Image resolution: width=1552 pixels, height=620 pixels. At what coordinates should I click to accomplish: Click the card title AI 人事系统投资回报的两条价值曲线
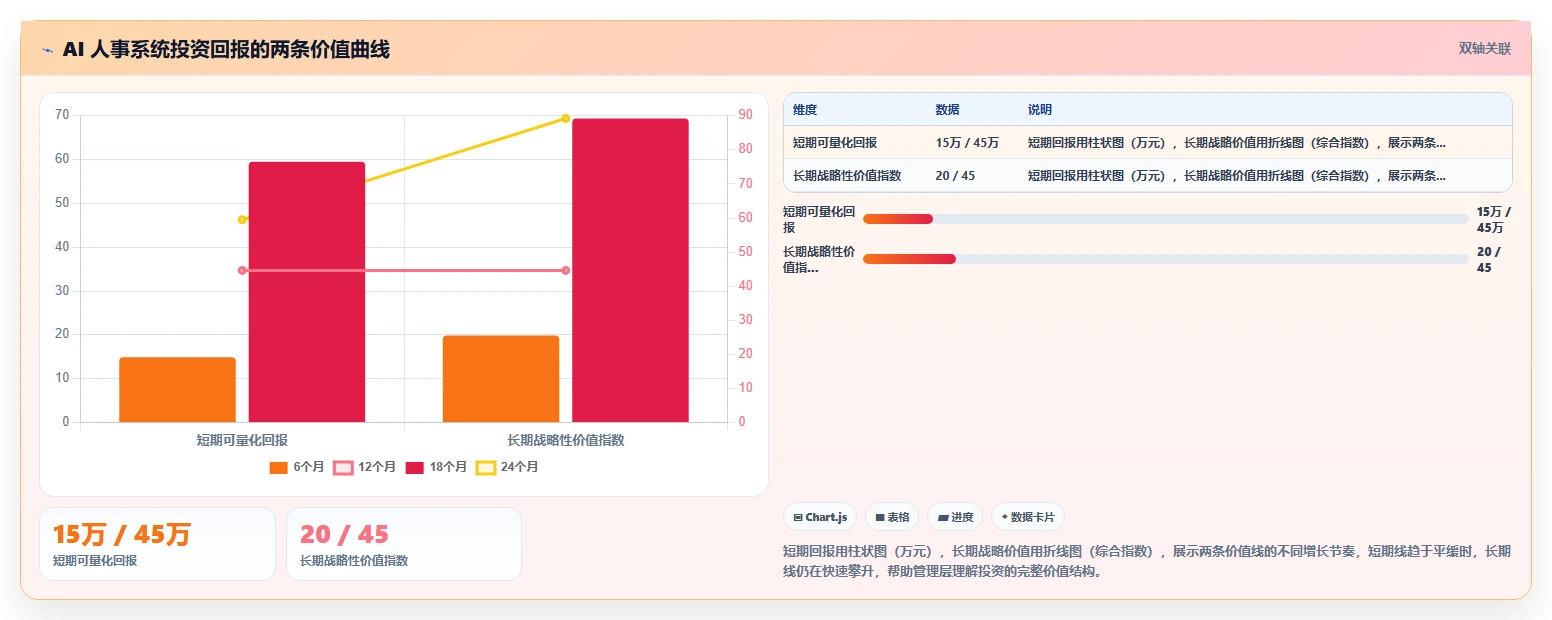pyautogui.click(x=226, y=49)
